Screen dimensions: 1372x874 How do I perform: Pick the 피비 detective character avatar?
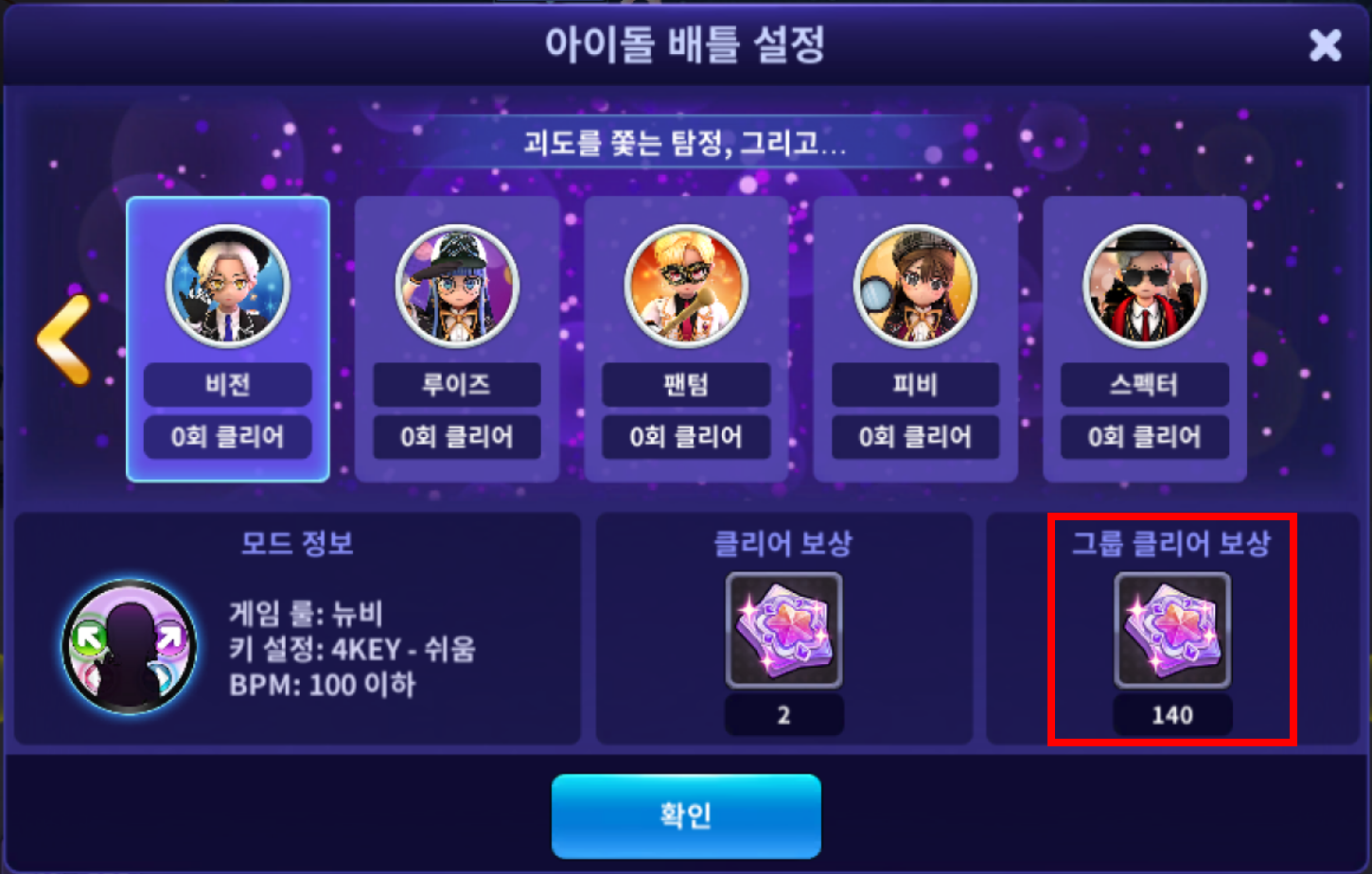tap(915, 287)
